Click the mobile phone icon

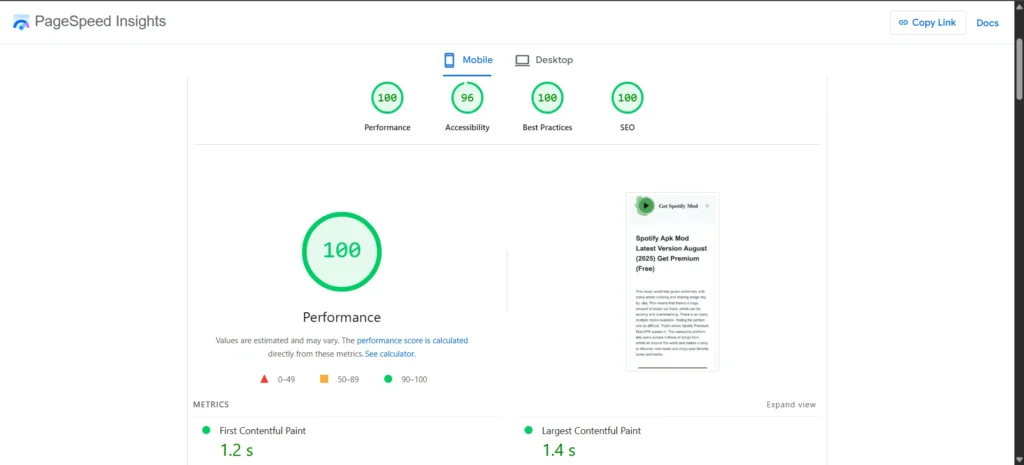[x=450, y=60]
